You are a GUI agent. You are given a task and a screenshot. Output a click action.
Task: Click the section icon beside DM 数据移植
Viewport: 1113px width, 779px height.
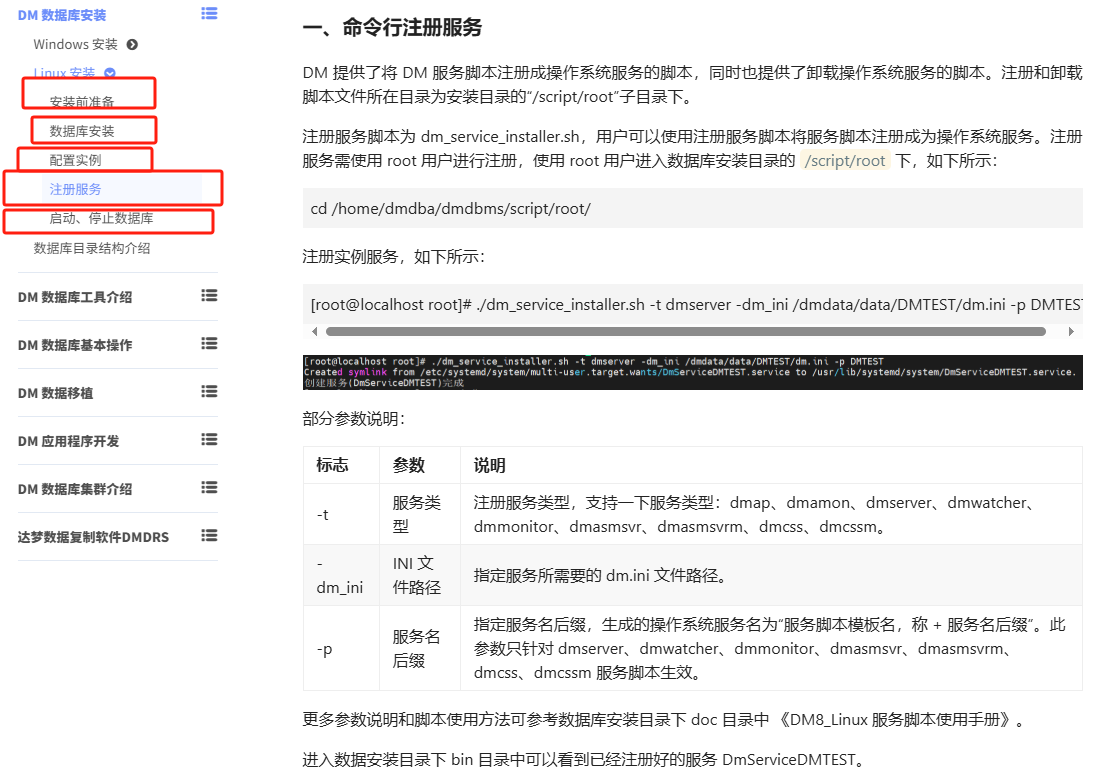[x=209, y=393]
